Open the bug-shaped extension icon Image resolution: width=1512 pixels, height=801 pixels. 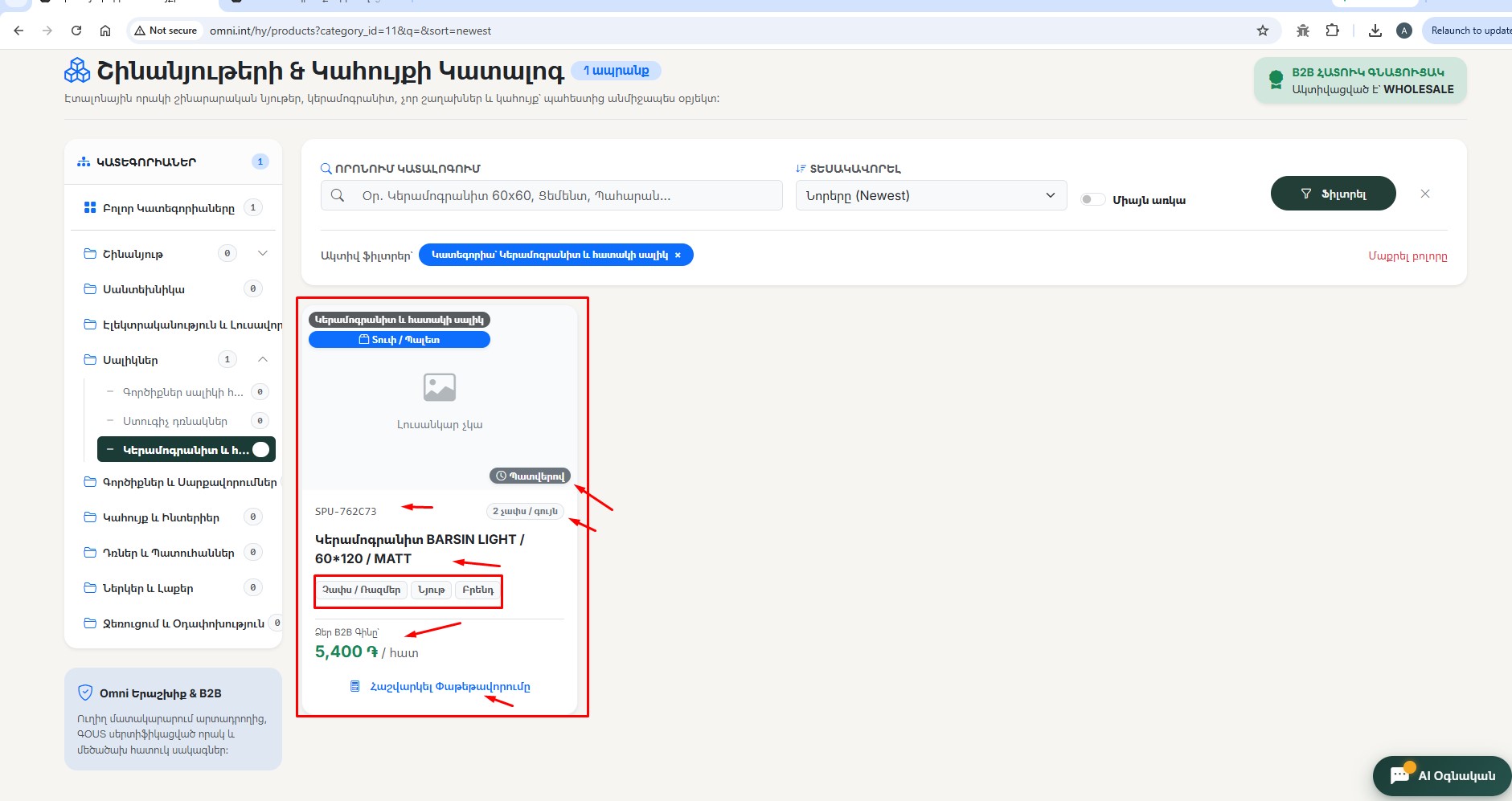(1303, 31)
